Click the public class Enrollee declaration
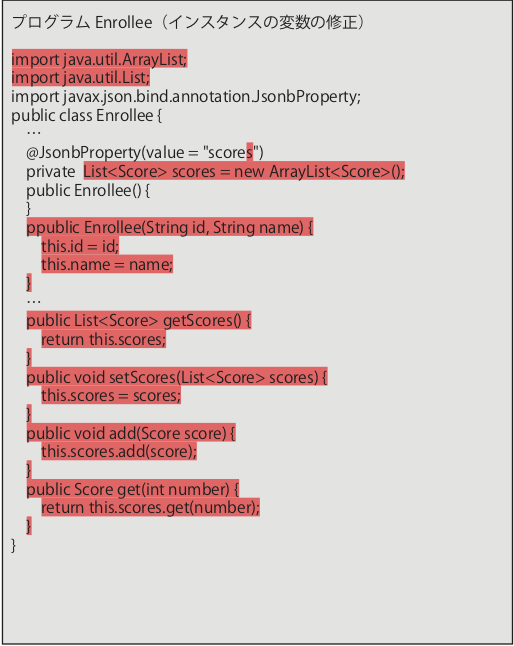 (86, 115)
